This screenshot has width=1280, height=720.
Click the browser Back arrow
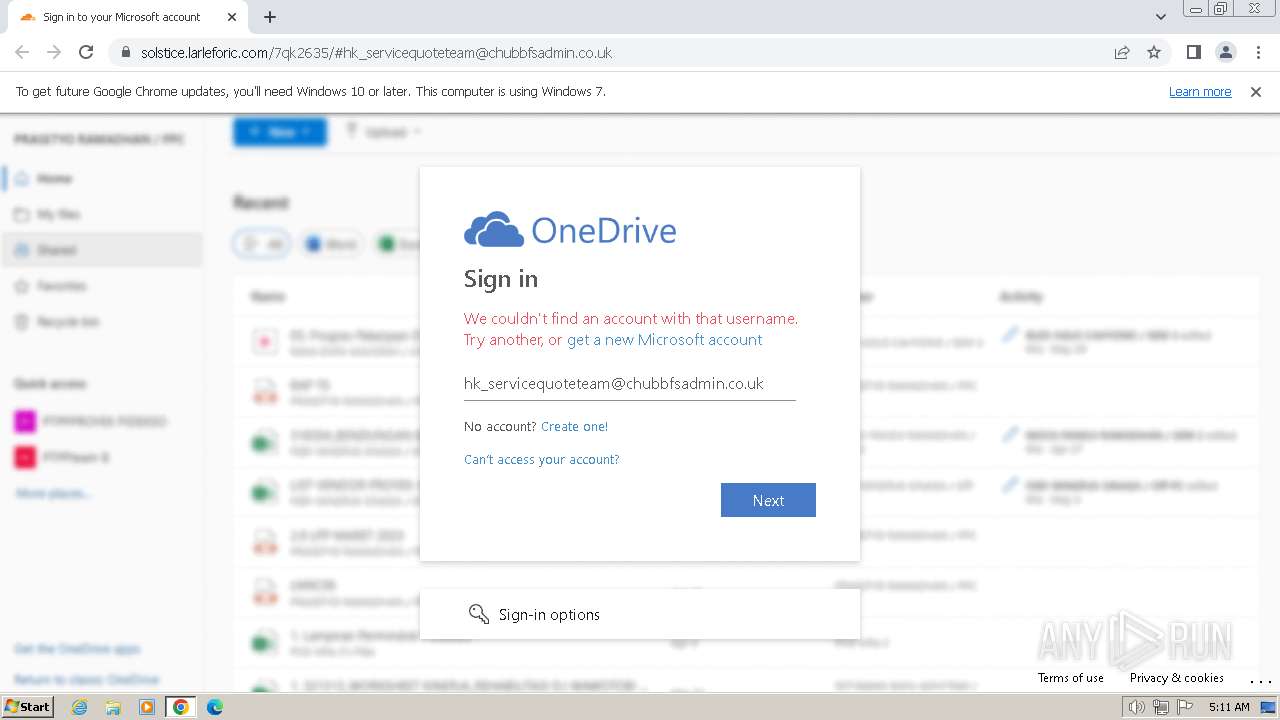pyautogui.click(x=22, y=53)
